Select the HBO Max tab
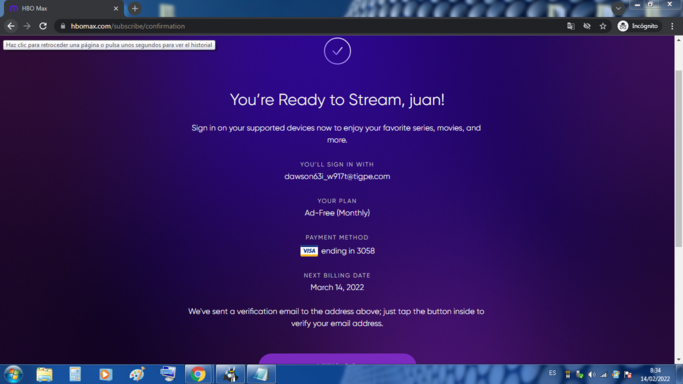The image size is (683, 384). coord(63,8)
